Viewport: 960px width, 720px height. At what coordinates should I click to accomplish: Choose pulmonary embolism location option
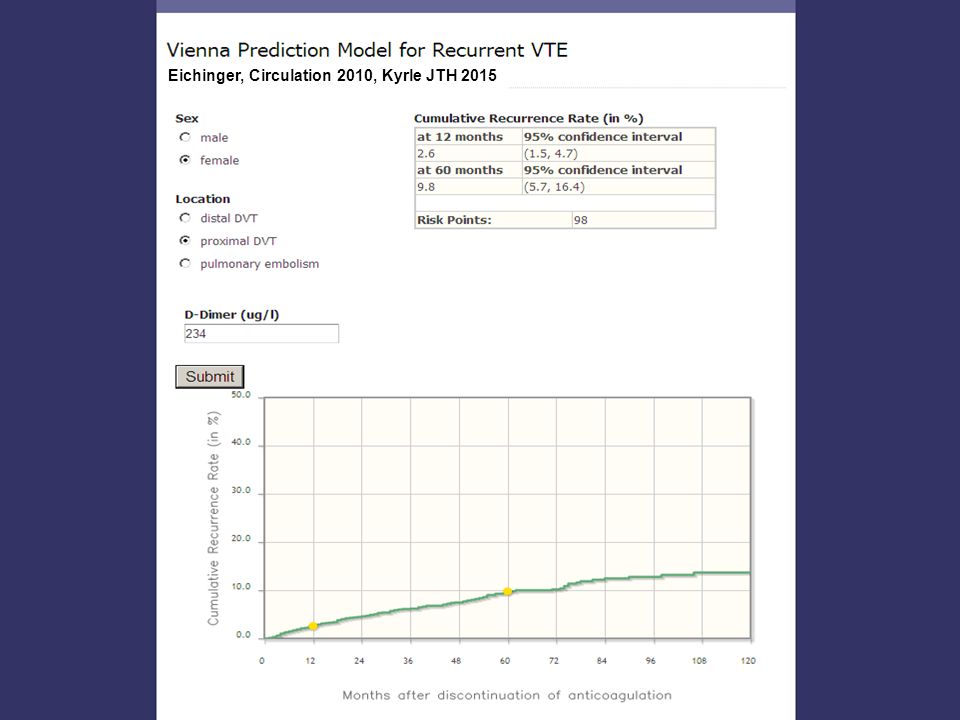point(185,263)
